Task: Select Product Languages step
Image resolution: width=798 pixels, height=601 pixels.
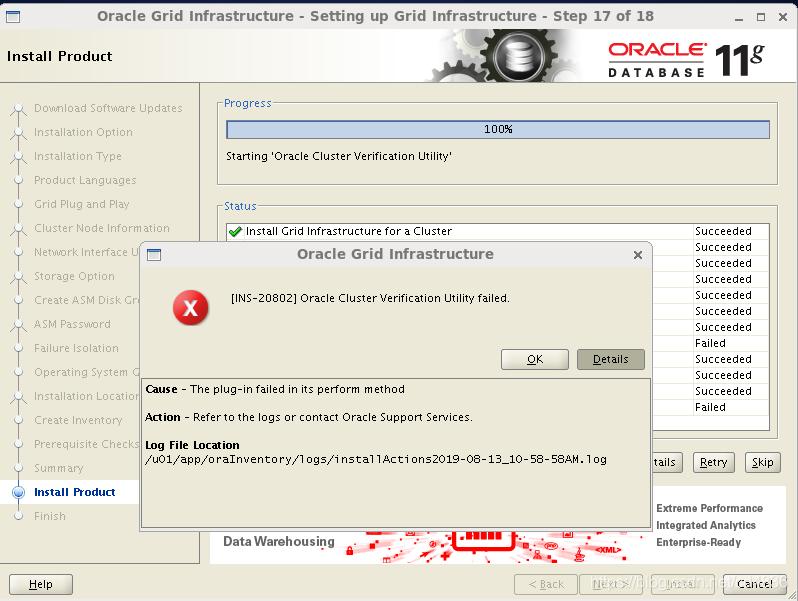Action: [x=85, y=180]
